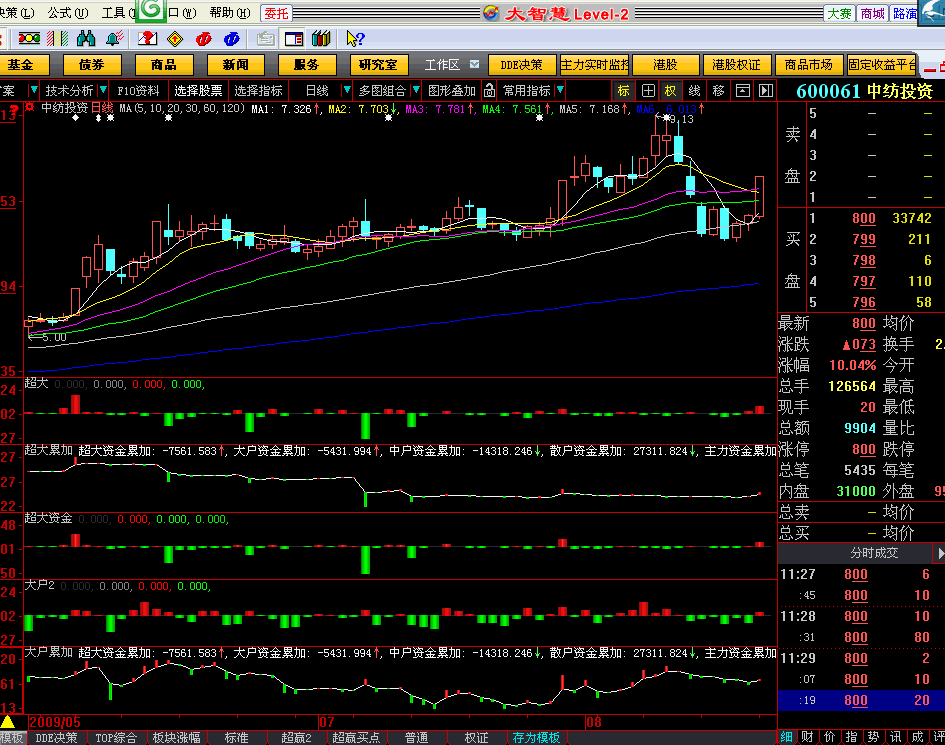Open the 公式 menu
The image size is (945, 745).
click(x=68, y=13)
